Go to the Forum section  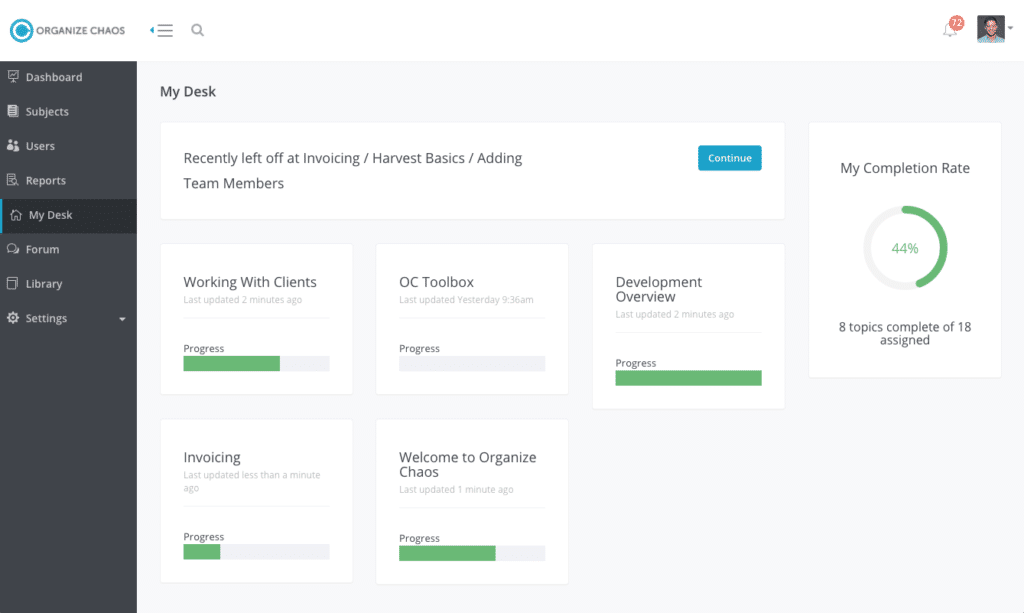tap(40, 249)
